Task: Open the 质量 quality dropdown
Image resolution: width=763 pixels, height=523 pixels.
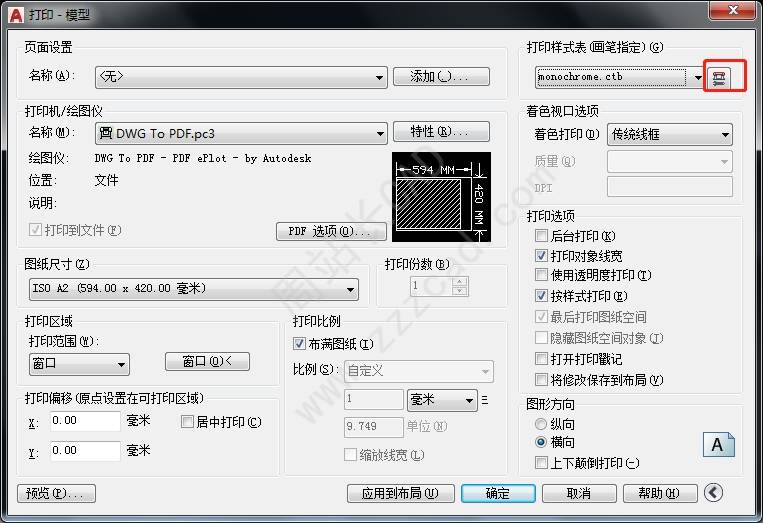Action: [x=670, y=162]
